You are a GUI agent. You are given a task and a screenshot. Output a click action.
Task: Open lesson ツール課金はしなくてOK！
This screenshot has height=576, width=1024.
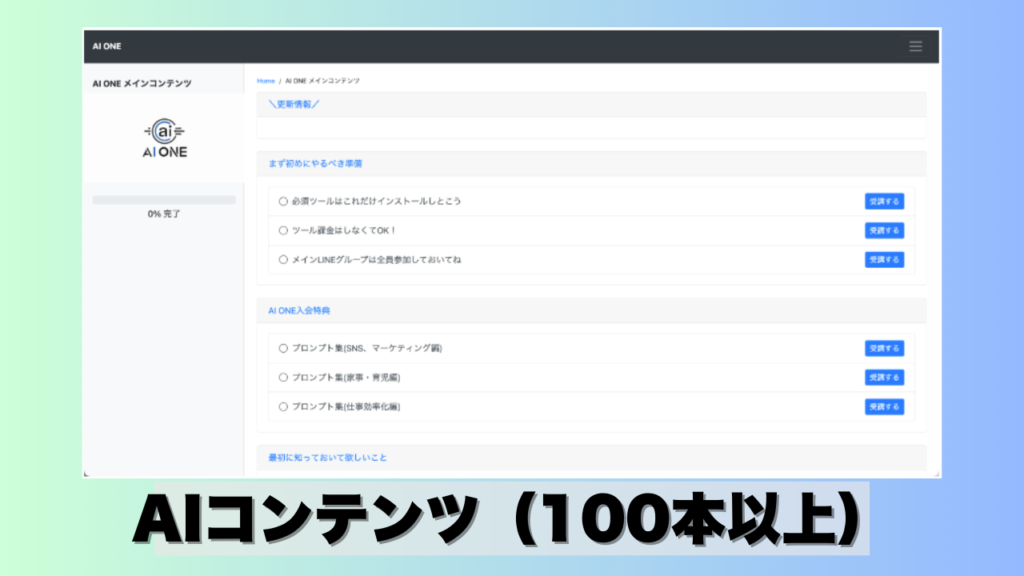[x=344, y=231]
